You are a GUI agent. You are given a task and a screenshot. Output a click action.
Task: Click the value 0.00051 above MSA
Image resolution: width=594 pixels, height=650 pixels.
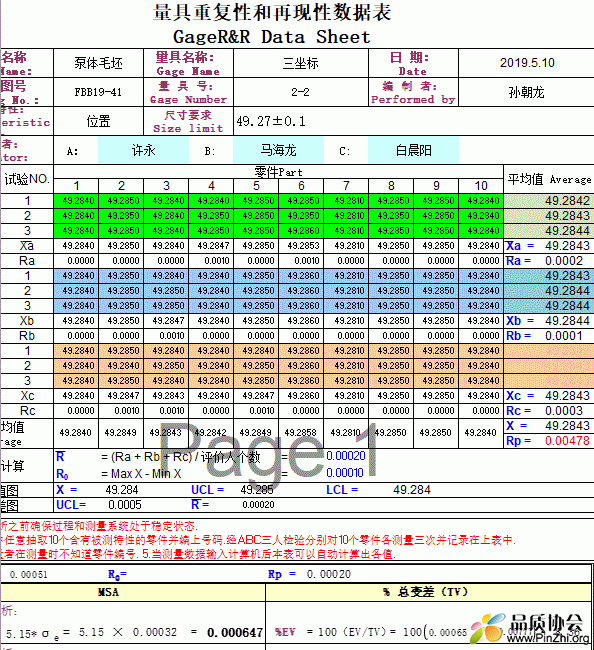tap(28, 575)
